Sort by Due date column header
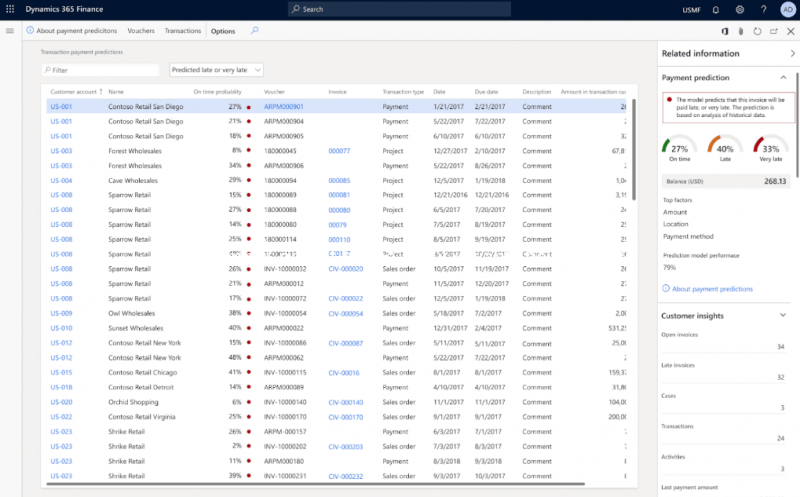The image size is (800, 497). coord(486,92)
